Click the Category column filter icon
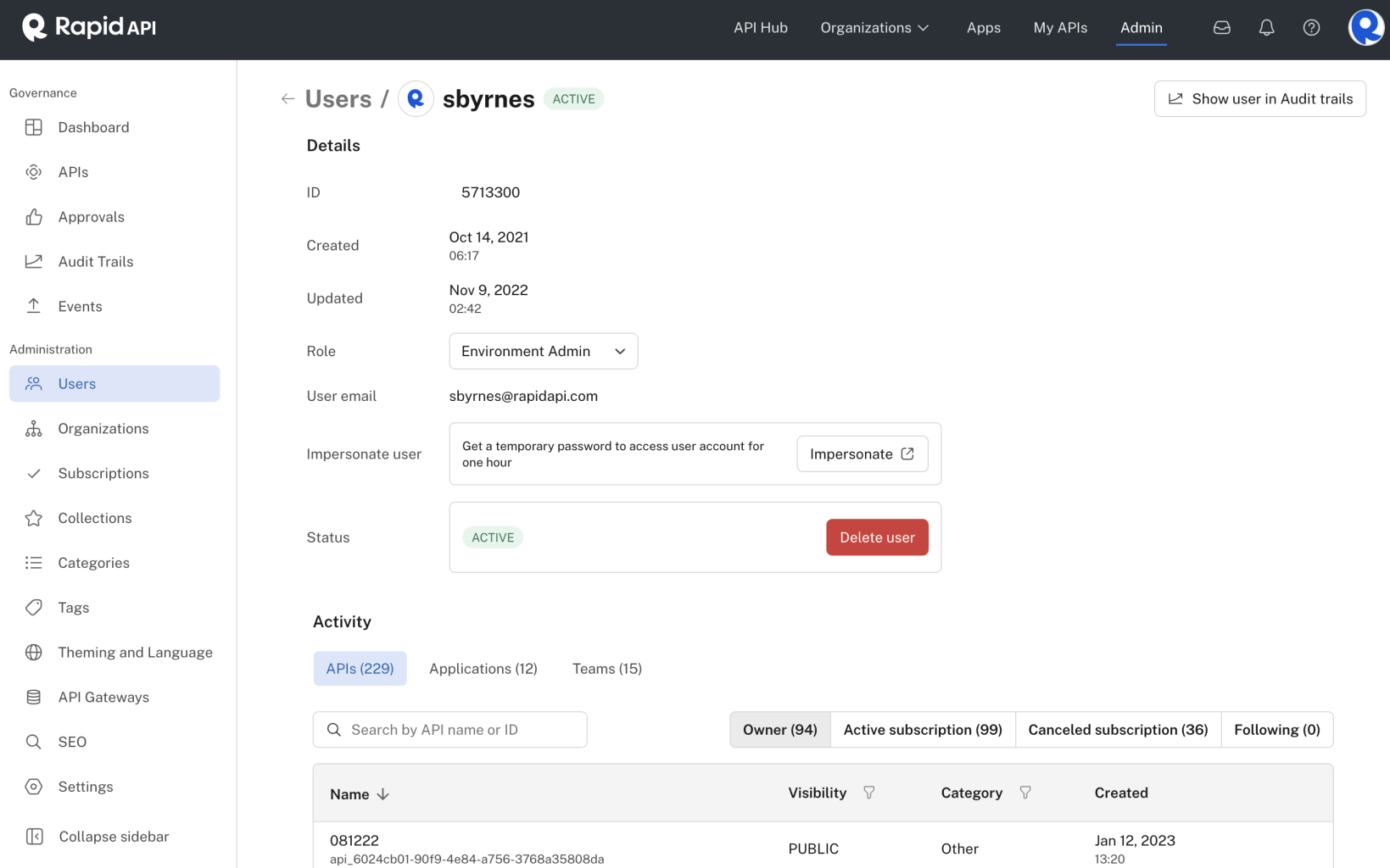 (1025, 793)
